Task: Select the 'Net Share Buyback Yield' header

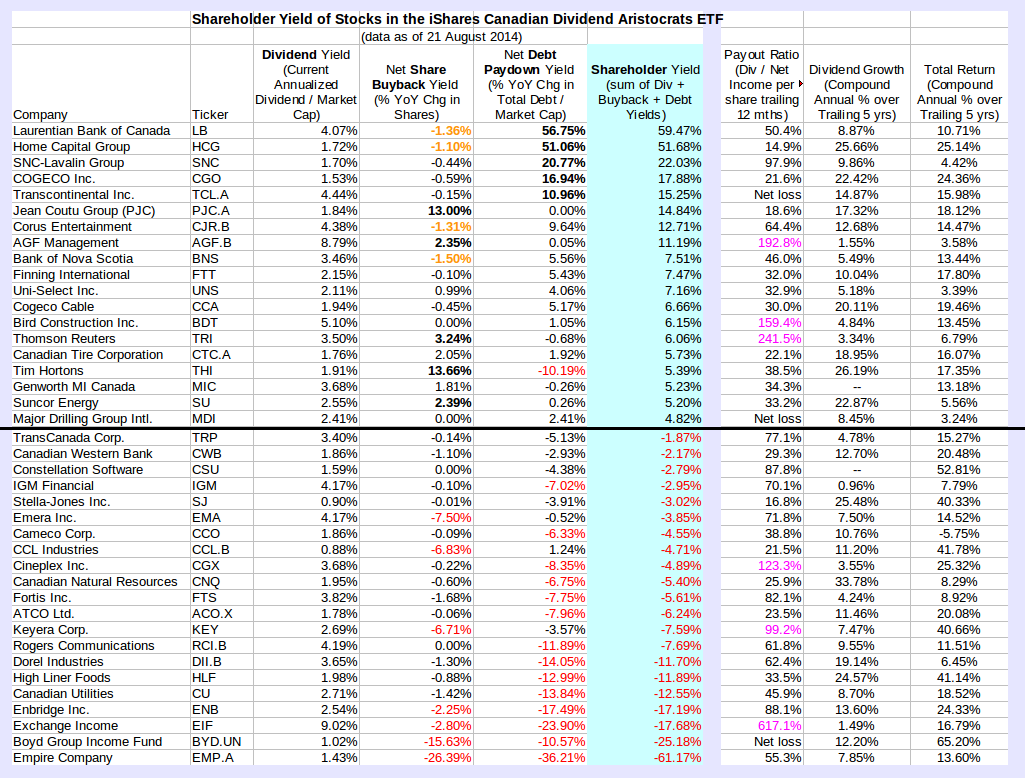Action: pos(416,92)
